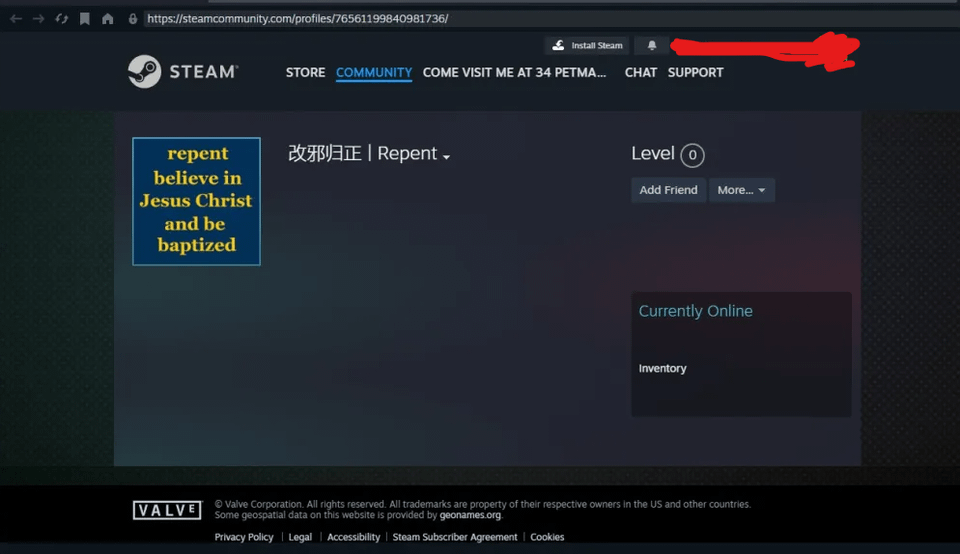Open the COME VISIT ME AT 34 PETMA... menu

[x=514, y=72]
